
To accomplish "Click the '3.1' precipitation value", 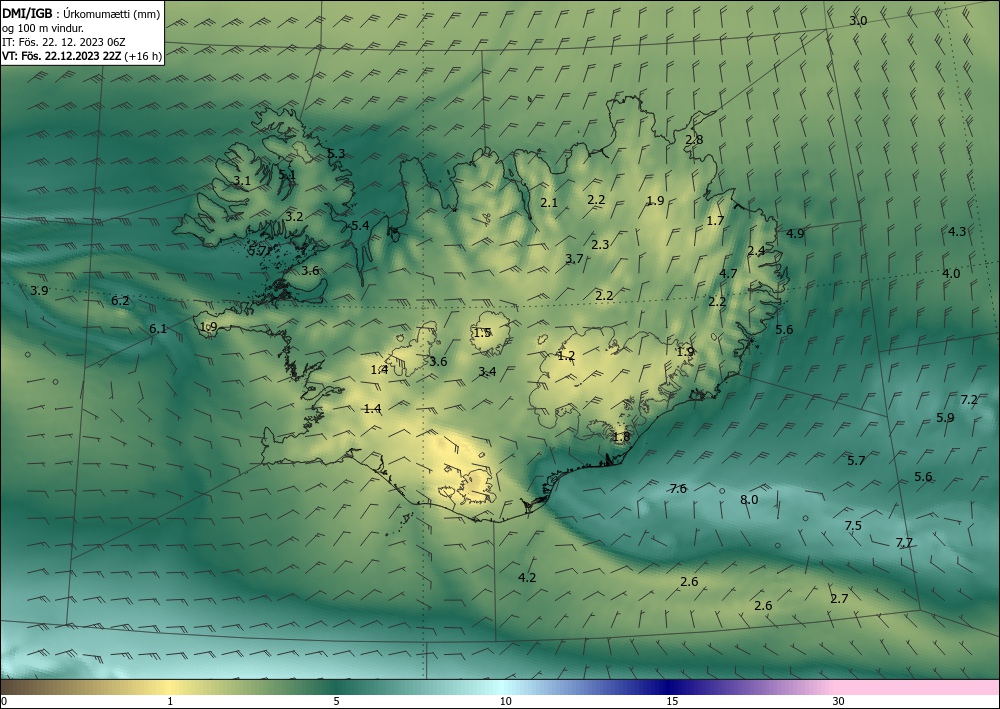I will pyautogui.click(x=242, y=180).
